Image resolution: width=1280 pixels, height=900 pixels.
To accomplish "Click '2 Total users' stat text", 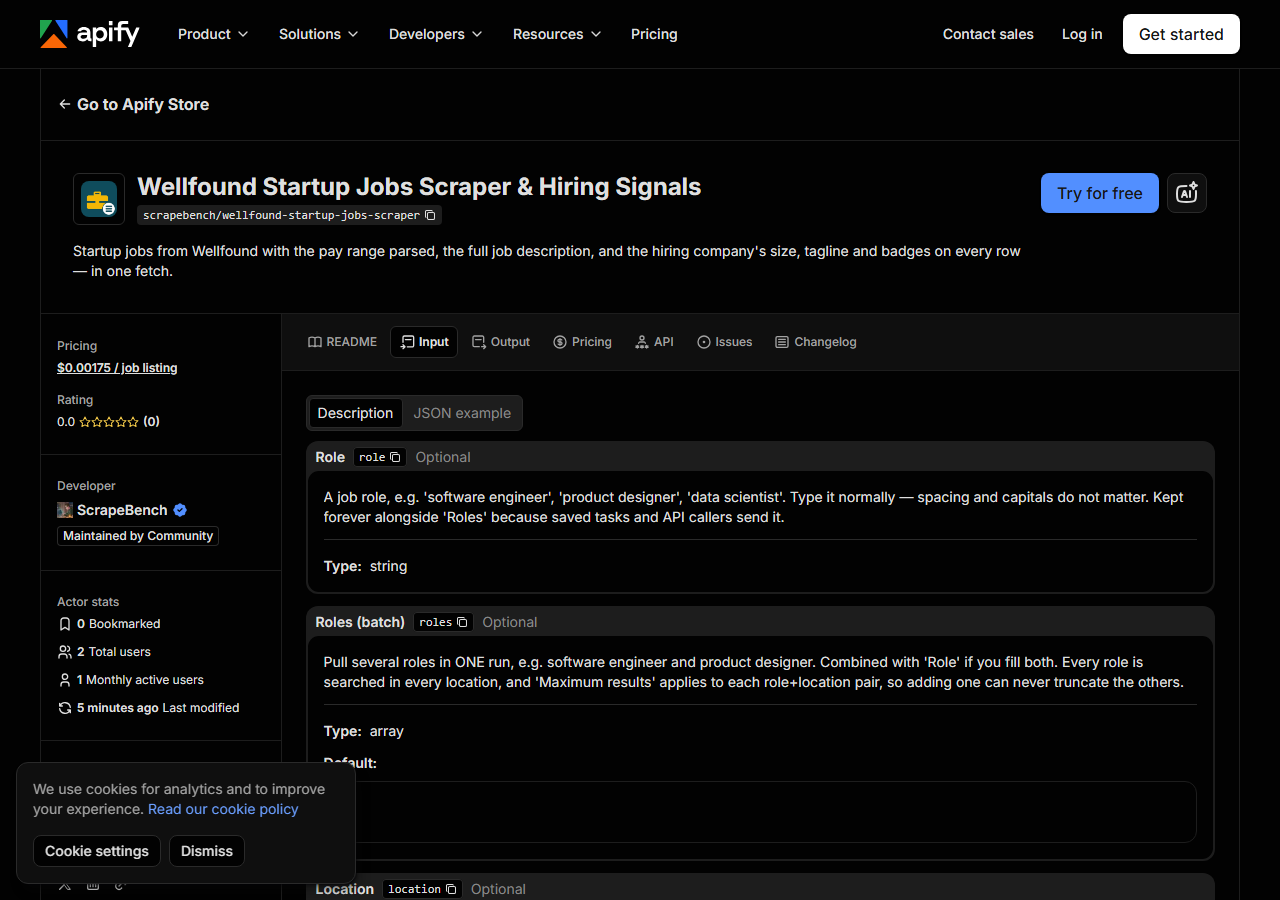I will click(114, 652).
